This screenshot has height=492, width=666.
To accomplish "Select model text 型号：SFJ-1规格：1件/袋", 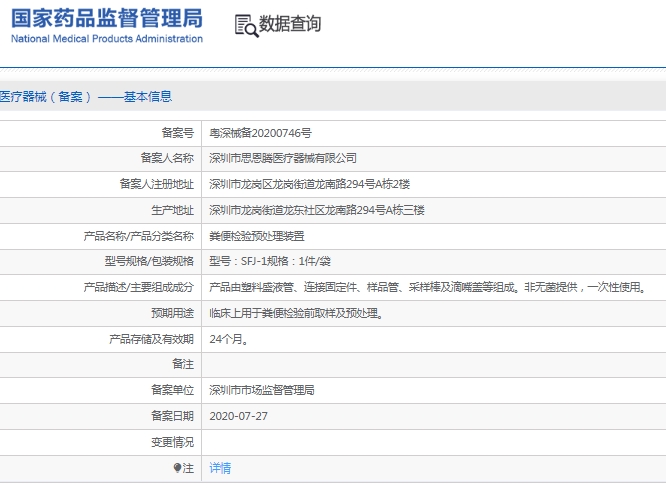I will pyautogui.click(x=270, y=261).
